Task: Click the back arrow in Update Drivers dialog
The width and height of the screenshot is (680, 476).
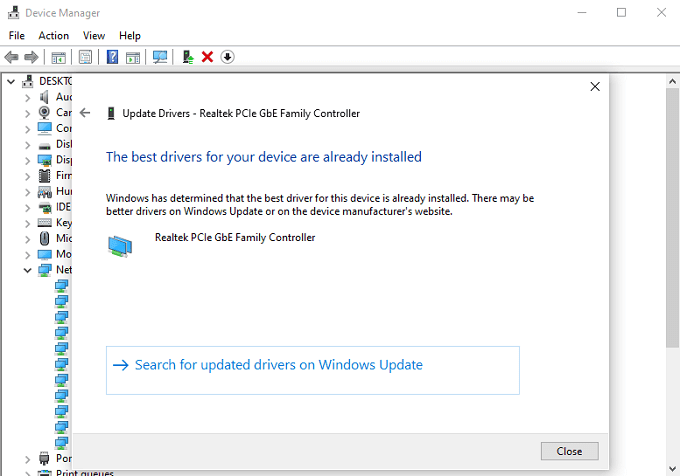Action: (x=85, y=113)
